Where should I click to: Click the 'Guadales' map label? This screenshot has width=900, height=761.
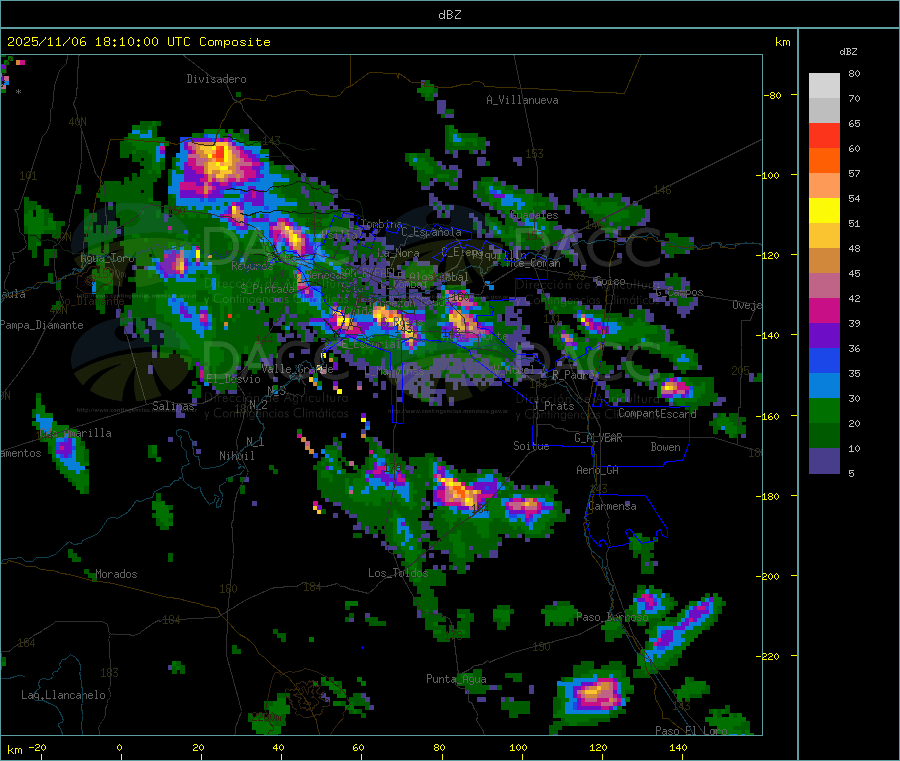click(534, 215)
